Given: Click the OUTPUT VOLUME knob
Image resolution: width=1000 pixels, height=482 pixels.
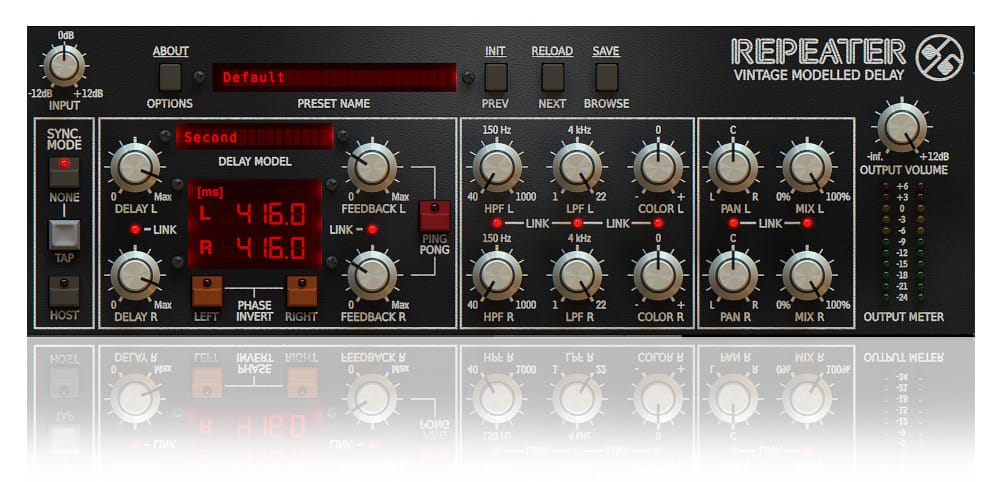Looking at the screenshot, I should click(x=902, y=127).
